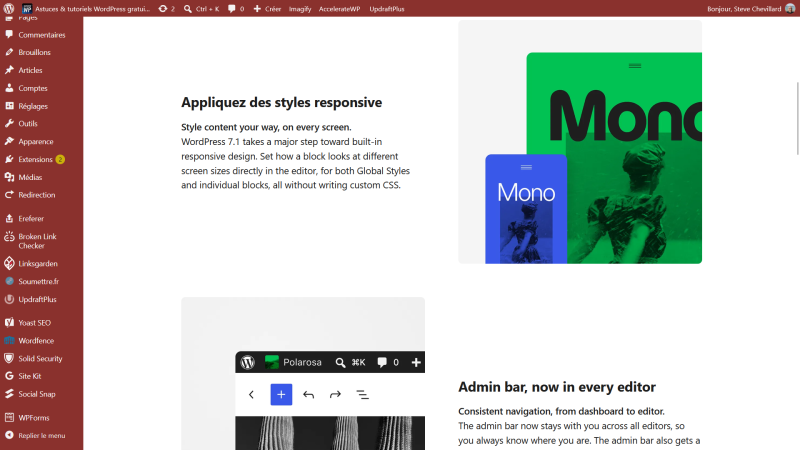Image resolution: width=800 pixels, height=450 pixels.
Task: Click the Commentaires speech bubble icon
Action: [x=9, y=34]
